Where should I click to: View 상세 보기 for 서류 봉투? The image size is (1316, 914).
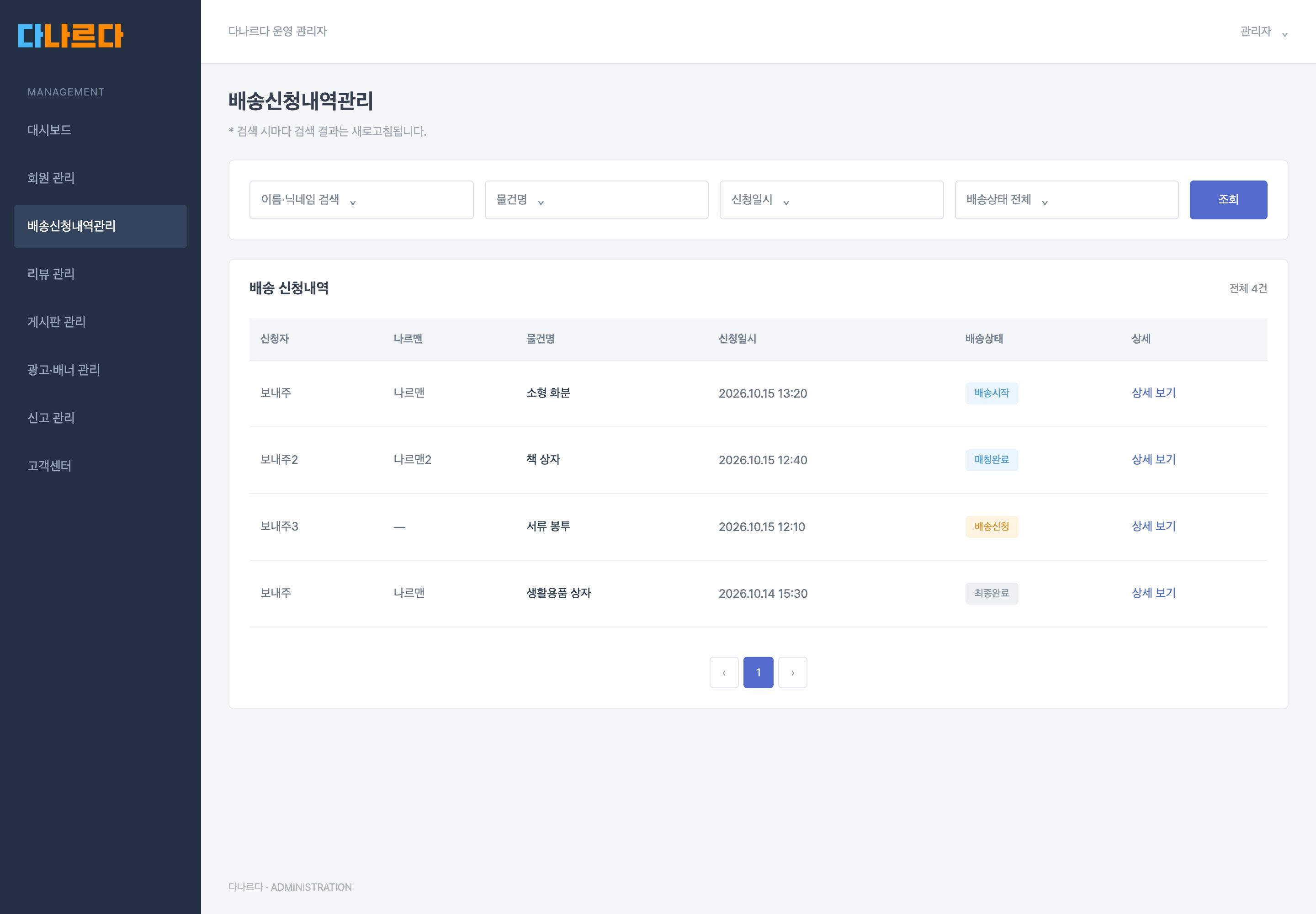[x=1153, y=526]
